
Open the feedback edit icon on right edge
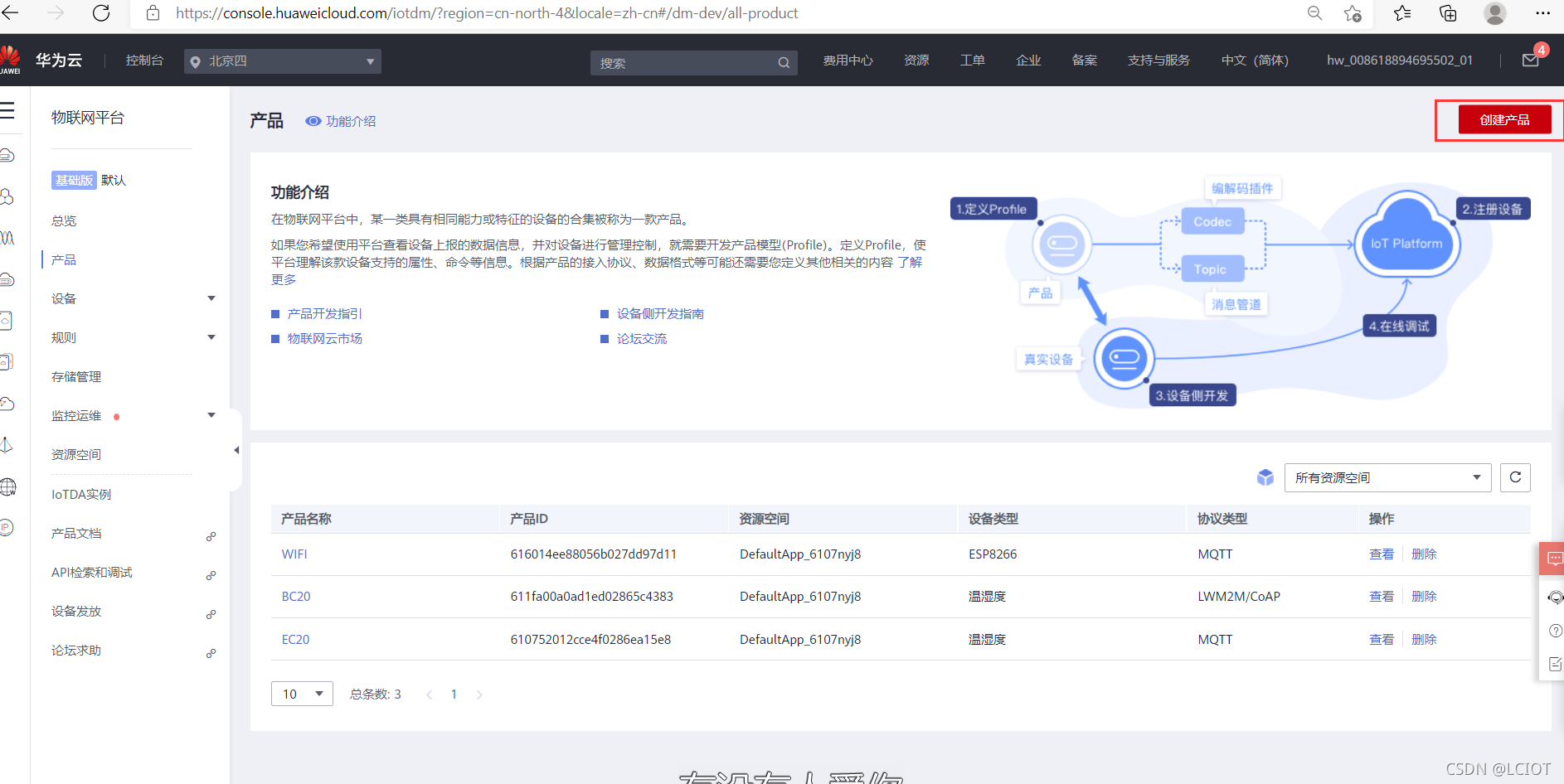[x=1555, y=664]
